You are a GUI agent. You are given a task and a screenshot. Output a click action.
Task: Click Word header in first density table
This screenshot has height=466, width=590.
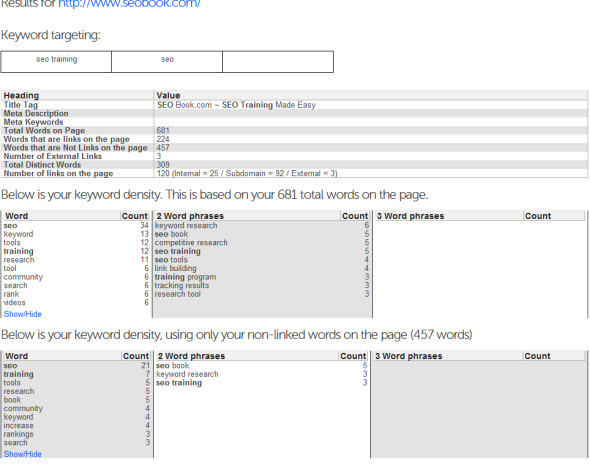coord(17,216)
